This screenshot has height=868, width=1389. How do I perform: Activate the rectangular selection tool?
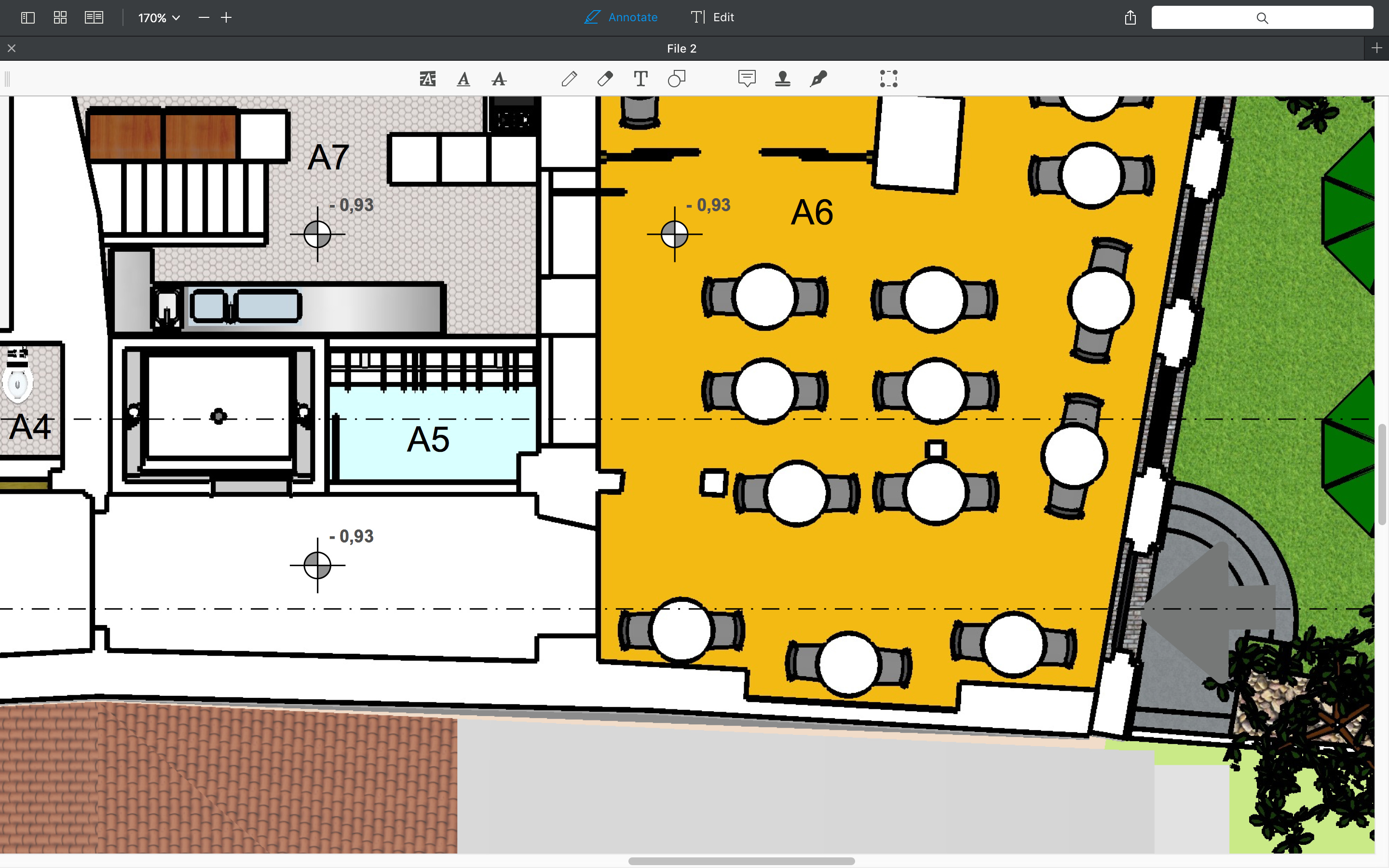pyautogui.click(x=888, y=79)
